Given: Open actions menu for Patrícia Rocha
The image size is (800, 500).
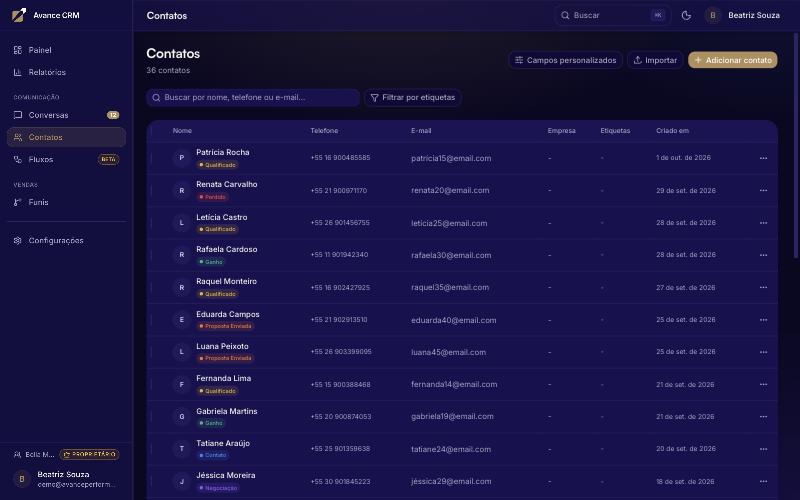Looking at the screenshot, I should (763, 158).
